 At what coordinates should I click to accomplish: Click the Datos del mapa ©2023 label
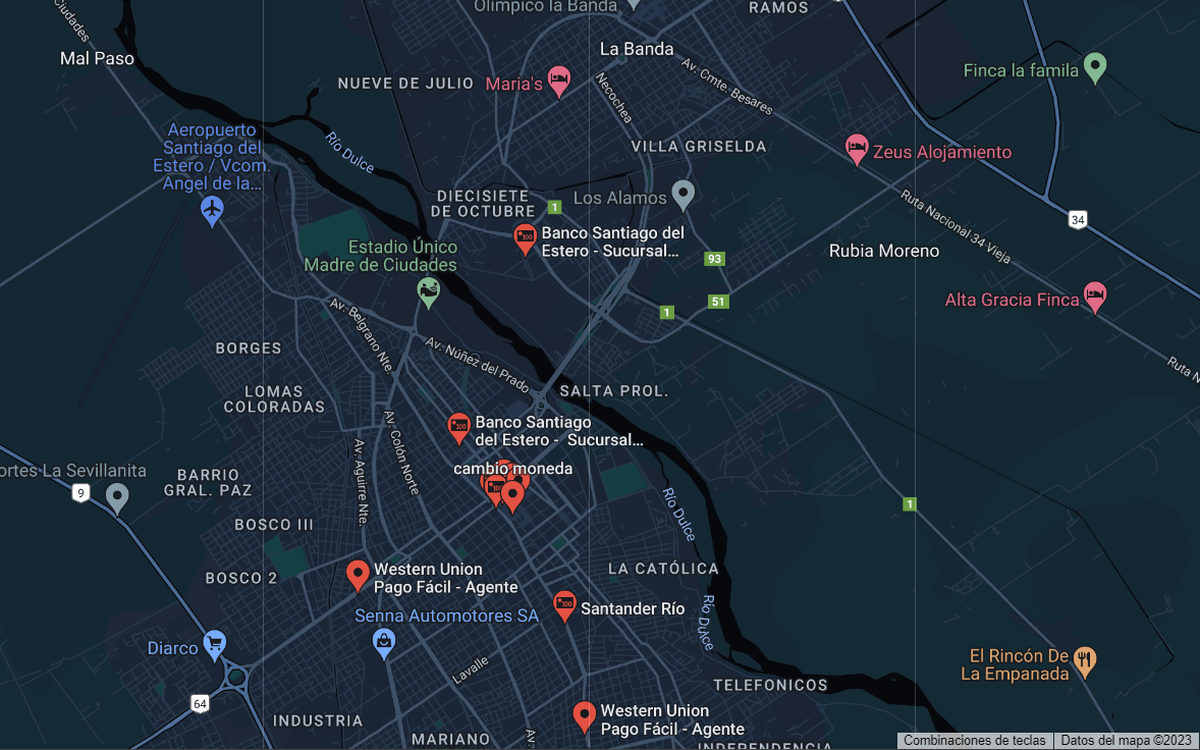(x=1127, y=741)
